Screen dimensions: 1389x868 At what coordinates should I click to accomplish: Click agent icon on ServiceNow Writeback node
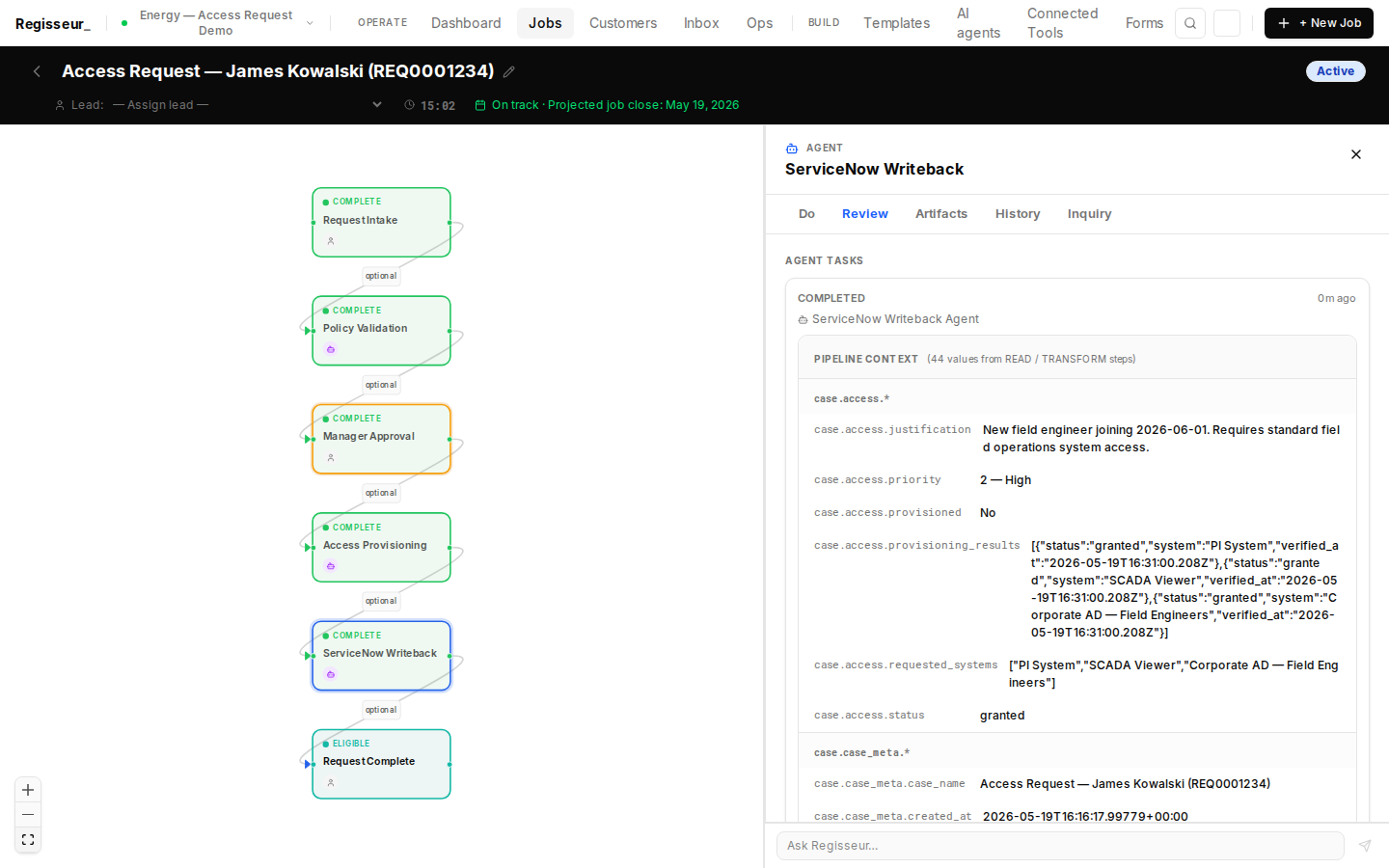pyautogui.click(x=331, y=674)
